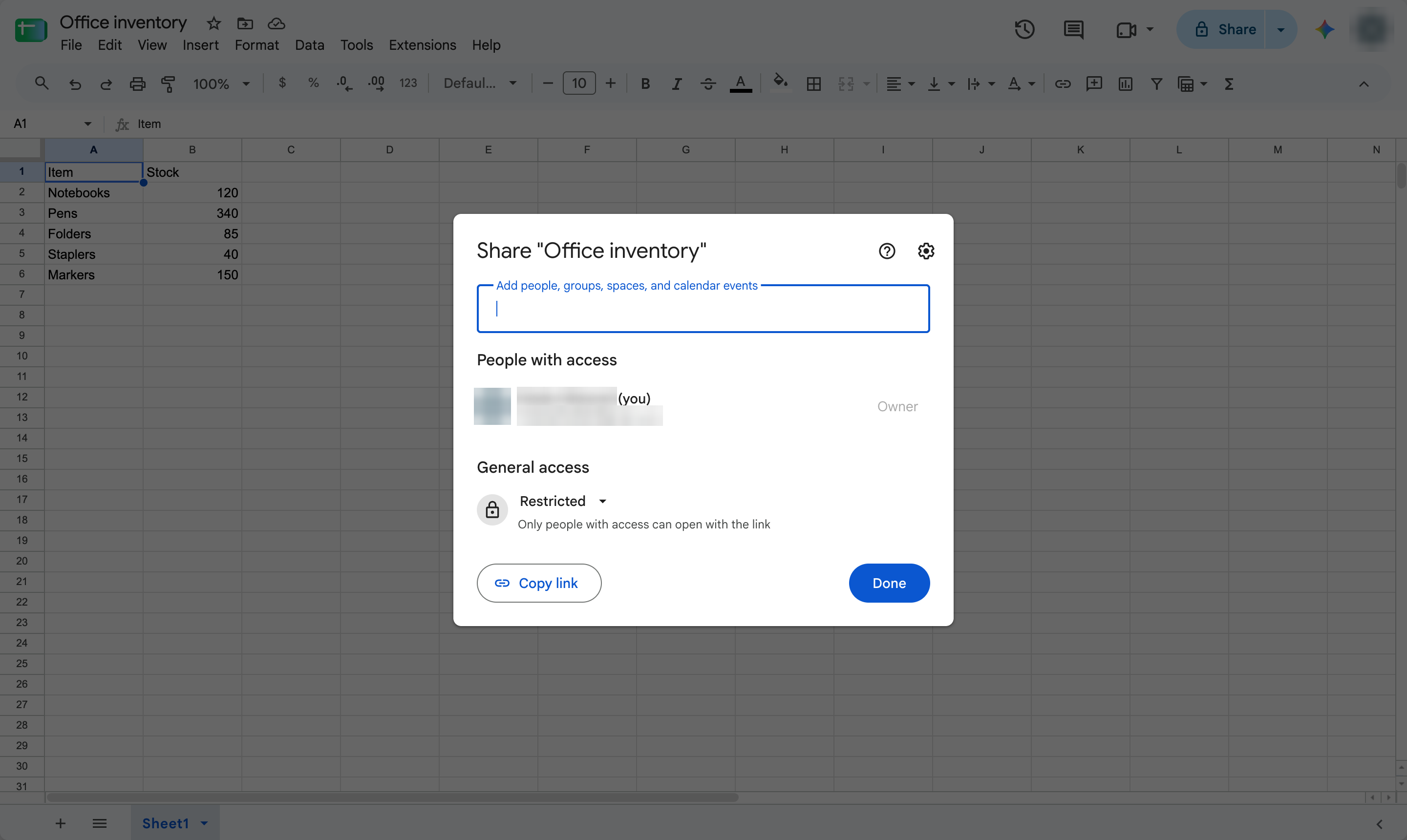The height and width of the screenshot is (840, 1407).
Task: Click the Done button
Action: point(889,583)
